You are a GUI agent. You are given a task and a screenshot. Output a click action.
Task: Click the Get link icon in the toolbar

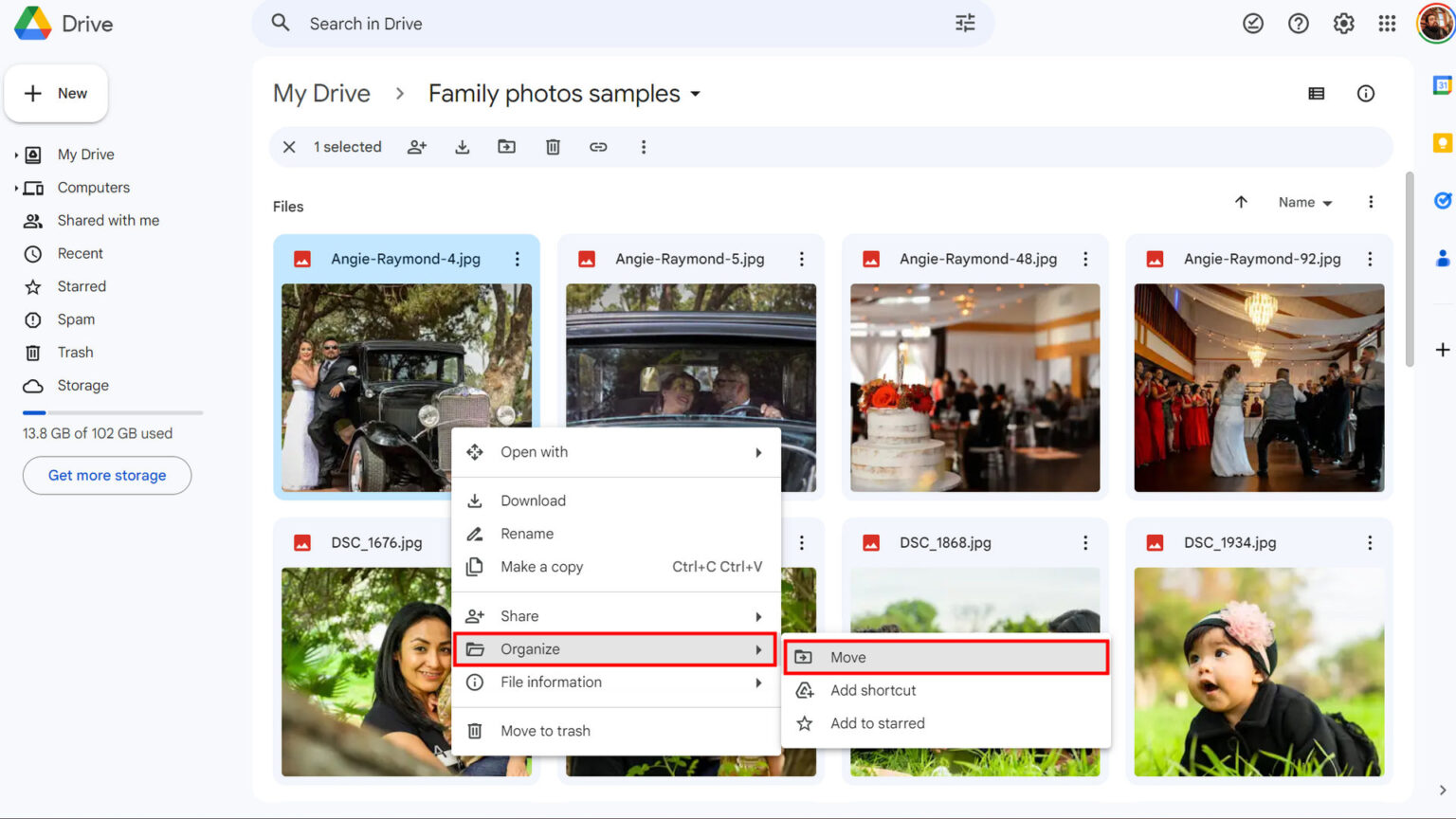click(598, 147)
